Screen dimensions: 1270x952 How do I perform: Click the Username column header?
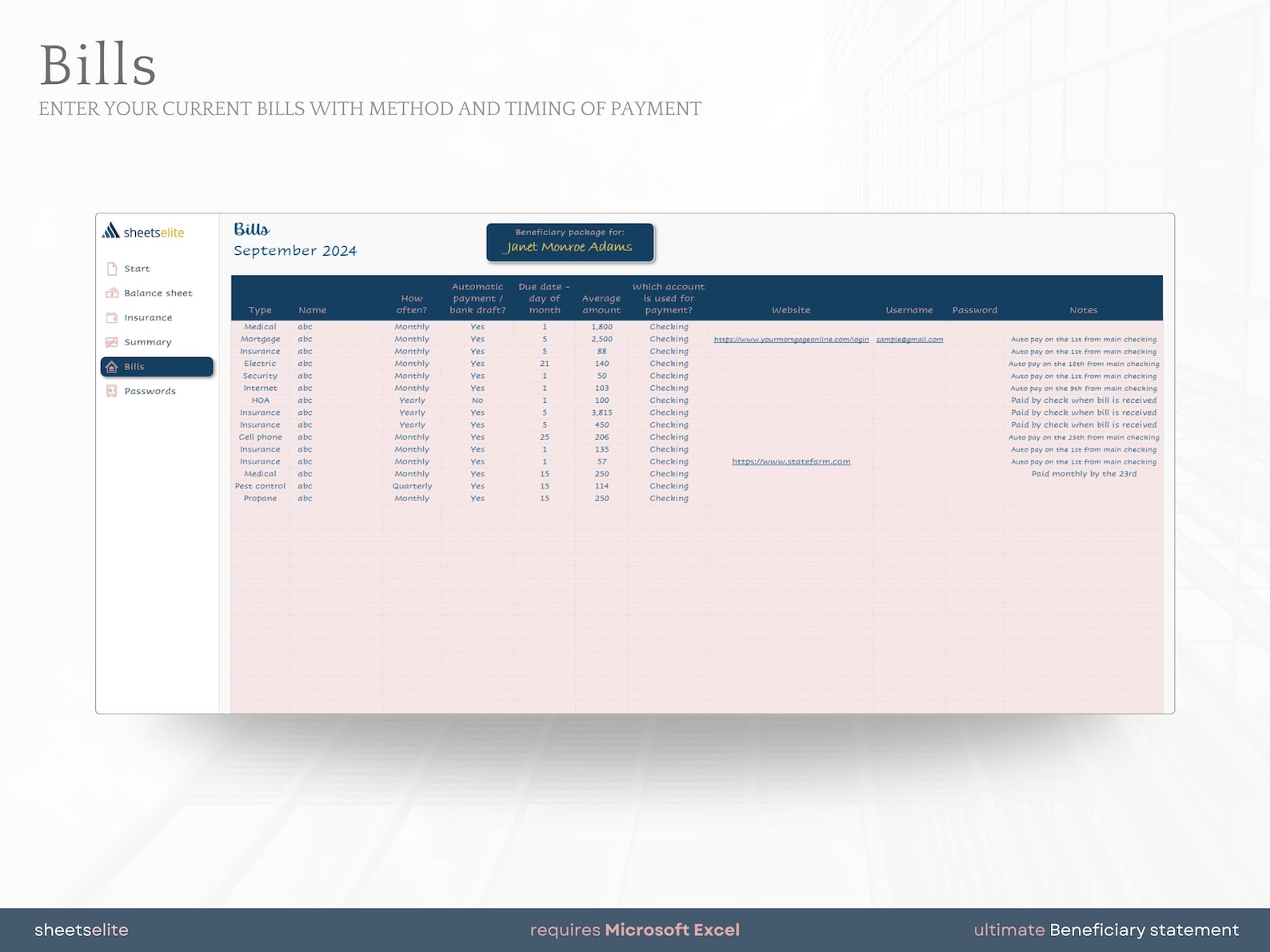pyautogui.click(x=909, y=310)
